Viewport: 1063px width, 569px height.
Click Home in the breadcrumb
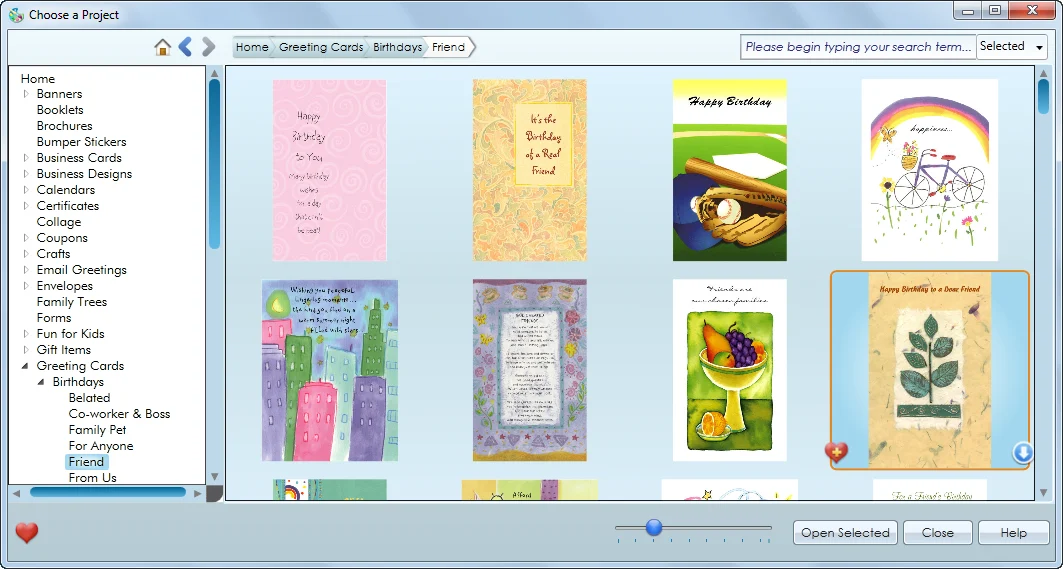(x=252, y=47)
